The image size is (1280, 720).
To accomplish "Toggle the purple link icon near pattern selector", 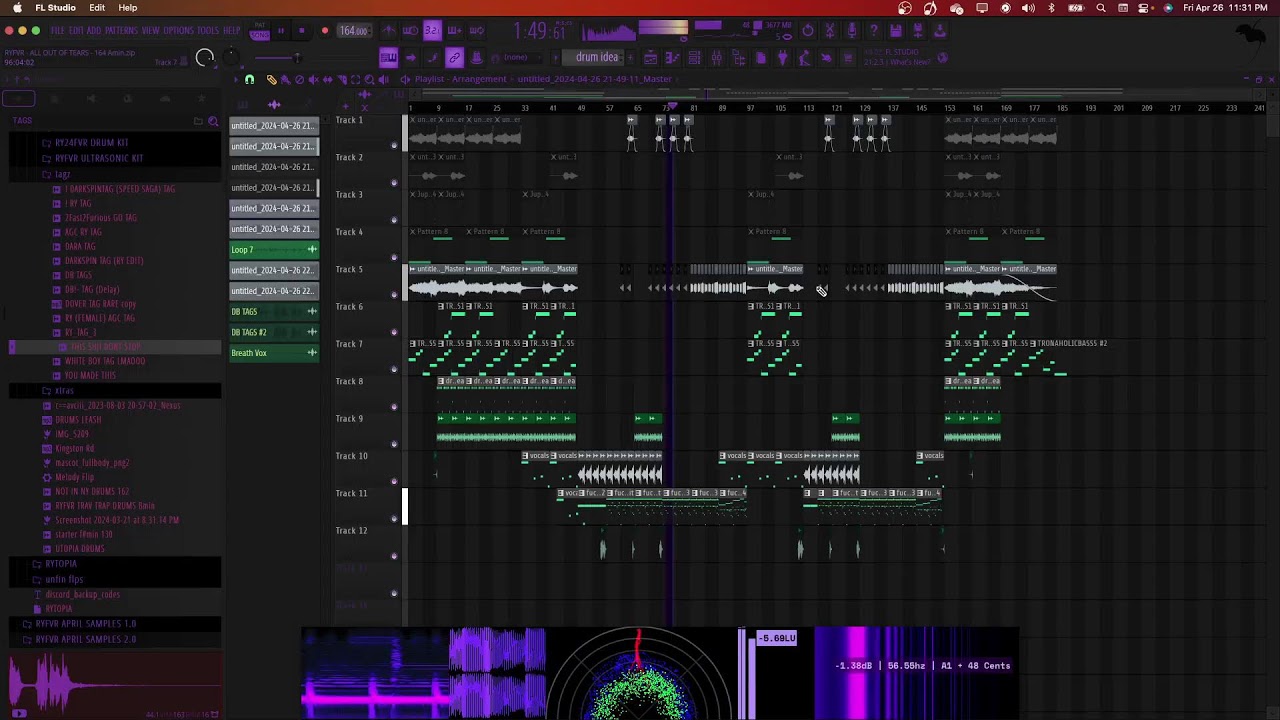I will click(x=454, y=57).
